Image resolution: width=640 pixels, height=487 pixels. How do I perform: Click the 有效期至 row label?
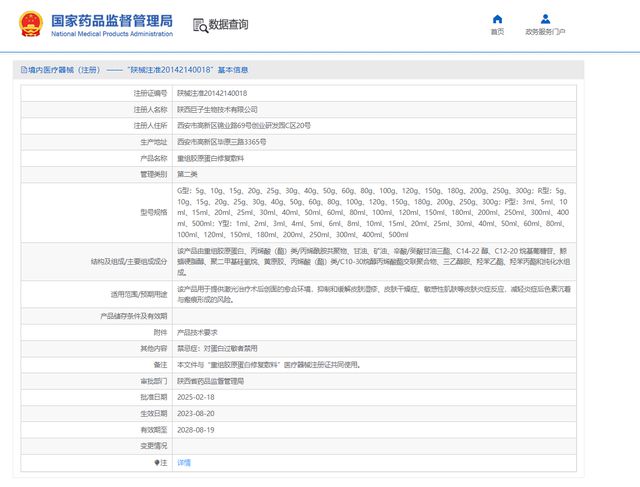point(154,430)
